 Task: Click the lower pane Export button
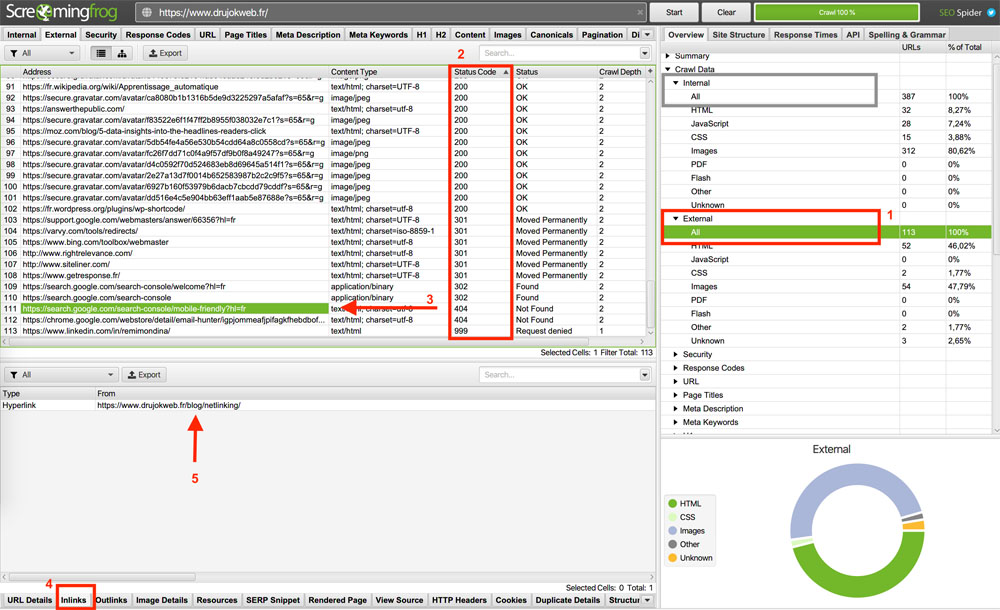[144, 375]
